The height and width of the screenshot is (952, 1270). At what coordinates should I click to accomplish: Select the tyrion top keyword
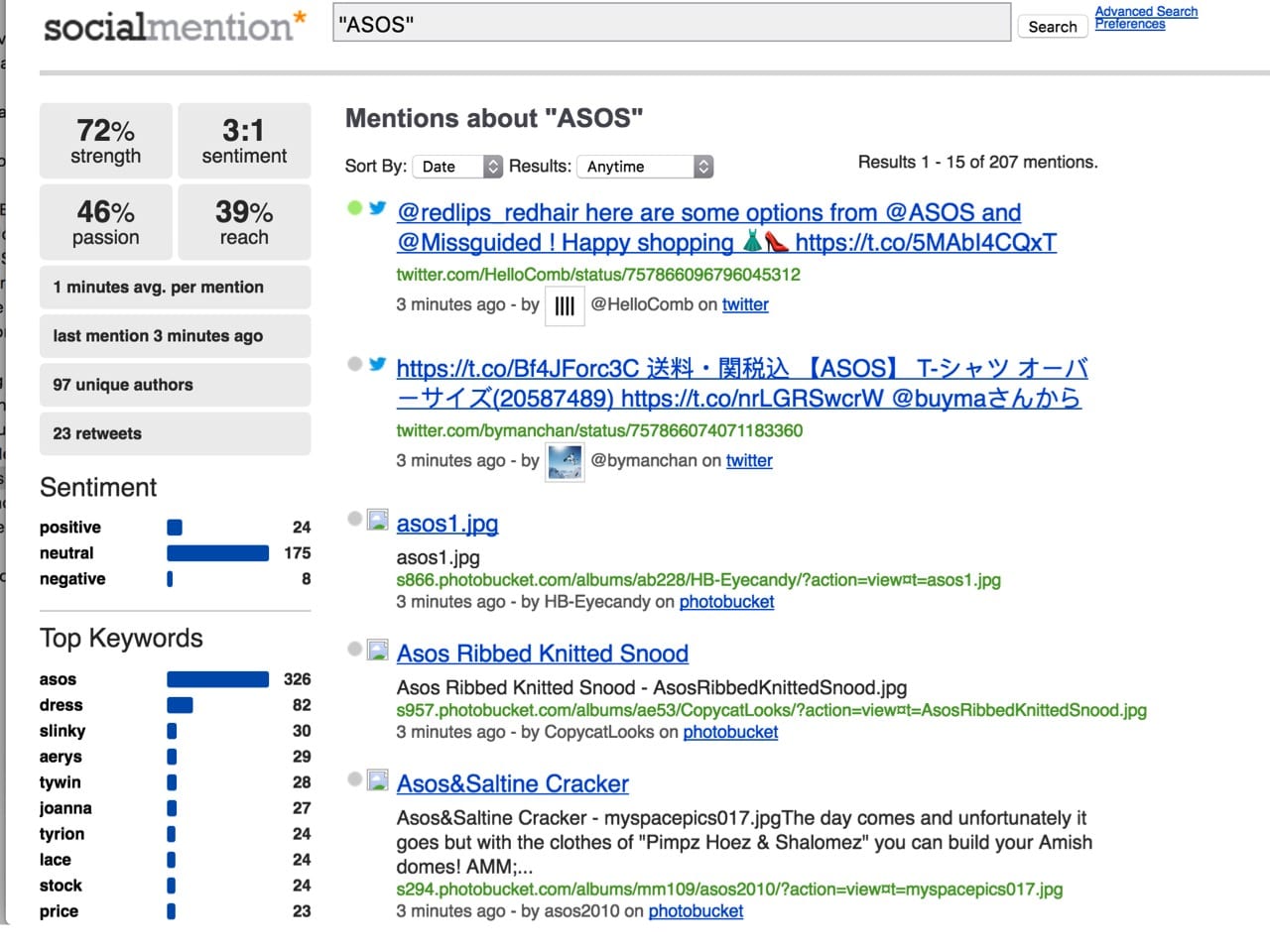[x=62, y=834]
